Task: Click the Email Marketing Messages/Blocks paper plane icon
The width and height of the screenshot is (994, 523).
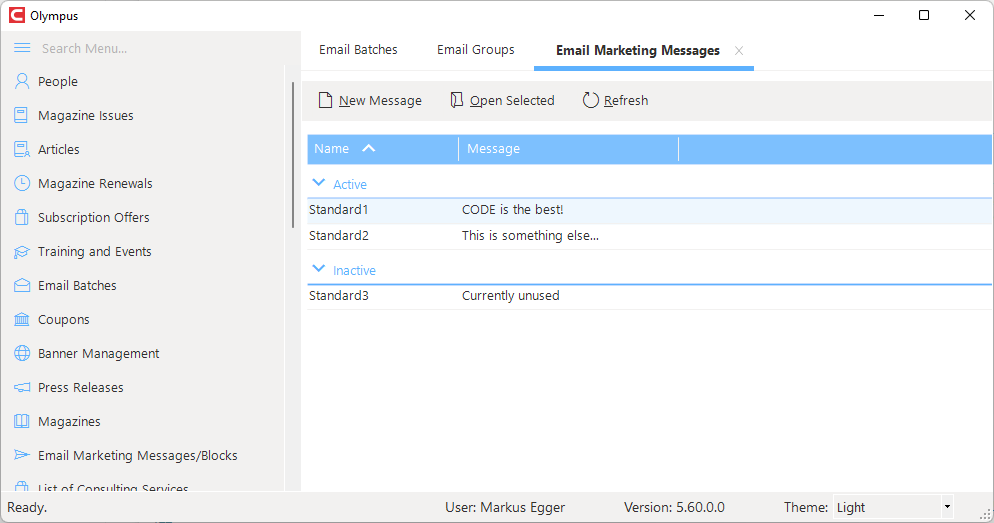Action: click(x=22, y=455)
